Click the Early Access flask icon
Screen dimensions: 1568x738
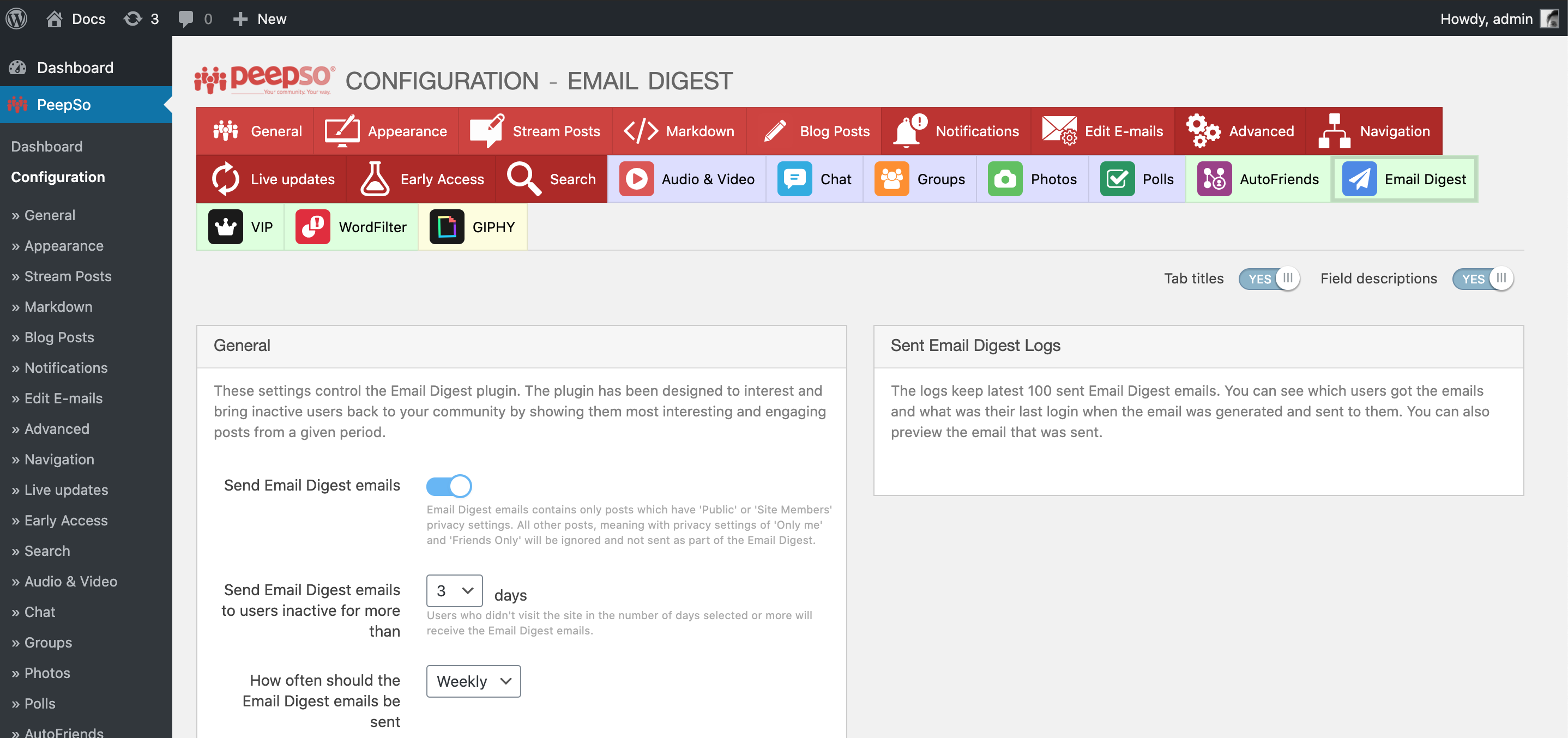coord(375,179)
